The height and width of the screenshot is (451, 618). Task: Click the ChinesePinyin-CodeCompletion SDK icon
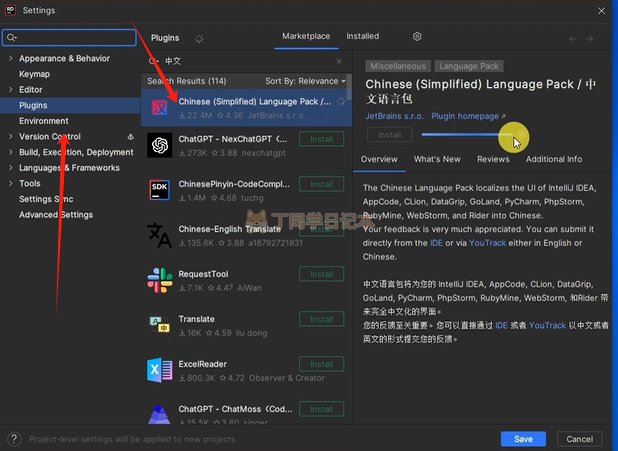[159, 190]
